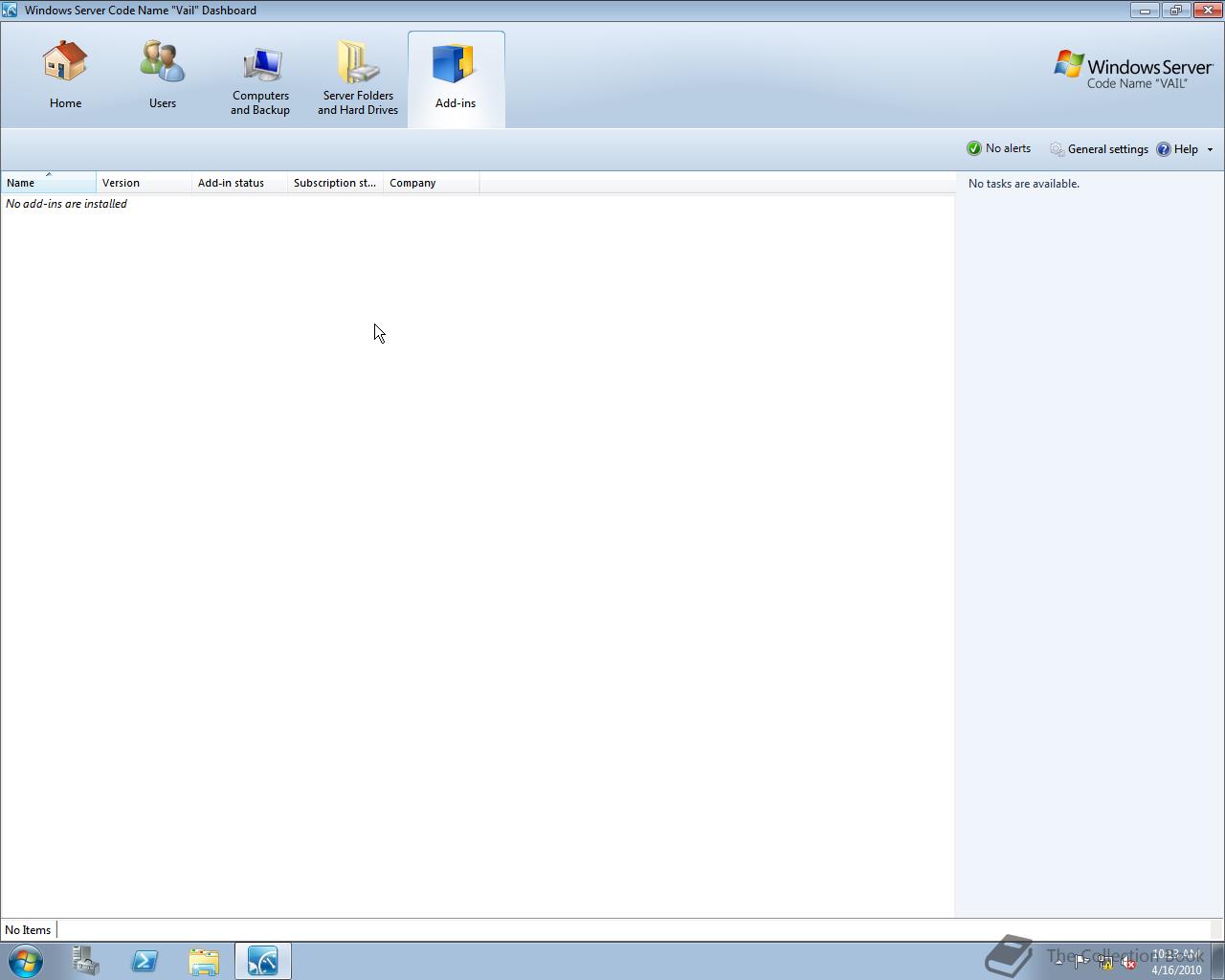Image resolution: width=1225 pixels, height=980 pixels.
Task: Open Windows PowerShell from the taskbar
Action: (x=145, y=961)
